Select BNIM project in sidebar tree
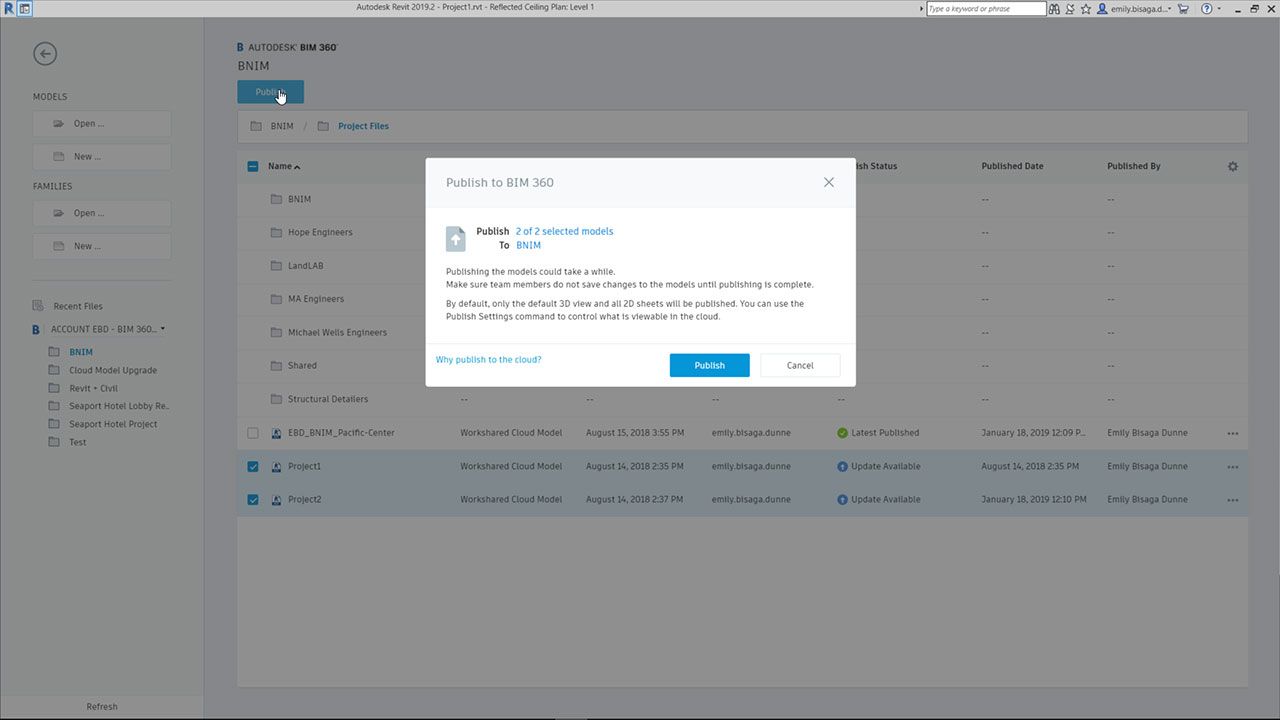This screenshot has height=720, width=1280. click(x=81, y=352)
